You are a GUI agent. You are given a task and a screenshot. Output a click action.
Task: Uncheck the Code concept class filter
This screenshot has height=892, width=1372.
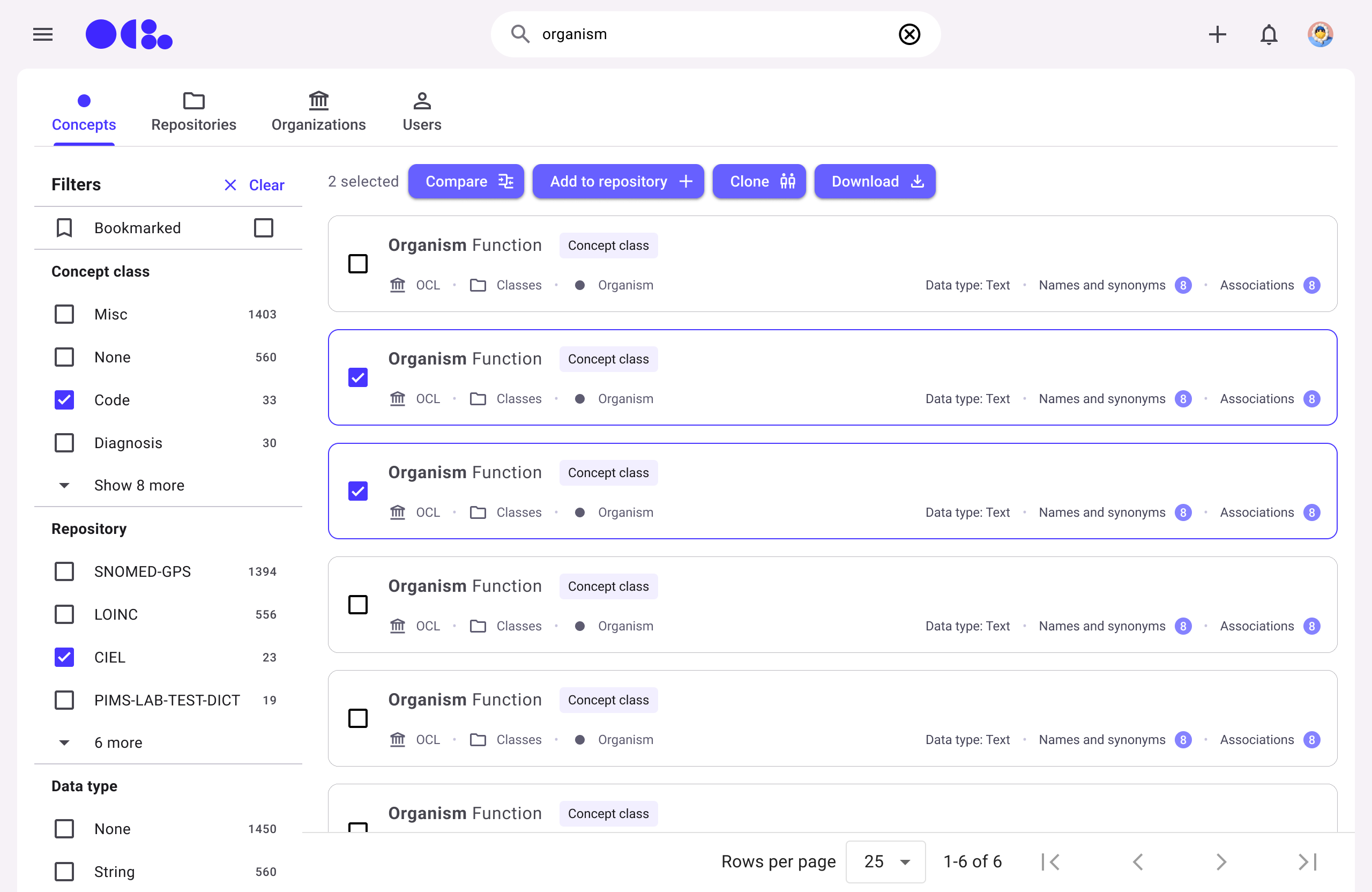[x=64, y=399]
